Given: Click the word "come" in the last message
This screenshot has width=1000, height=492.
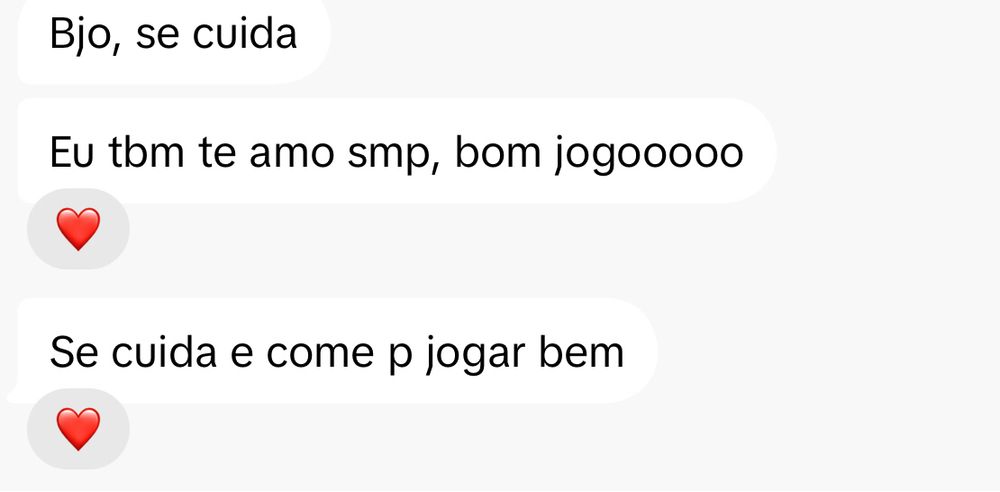Looking at the screenshot, I should coord(320,354).
